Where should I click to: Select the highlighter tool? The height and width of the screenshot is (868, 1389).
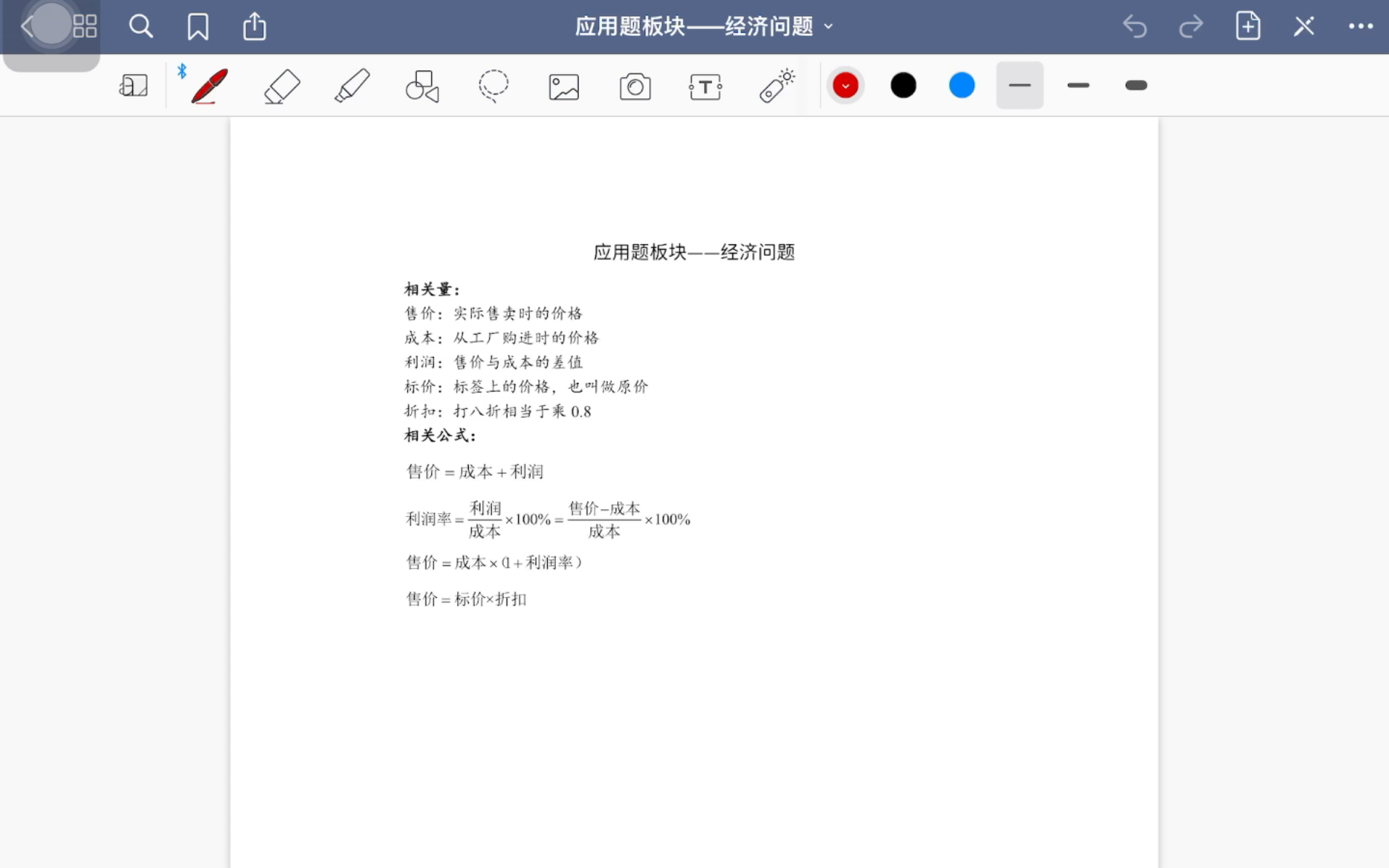(x=352, y=86)
